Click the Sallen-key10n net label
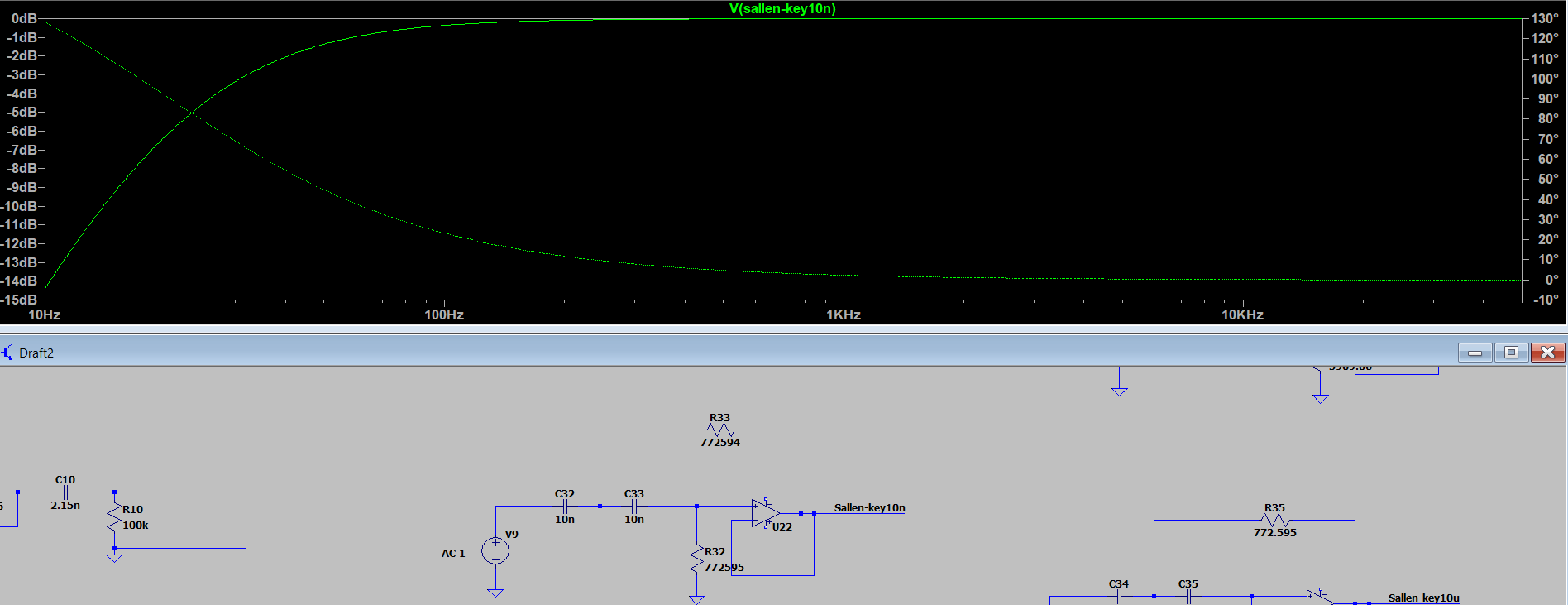This screenshot has width=1568, height=605. (x=869, y=507)
